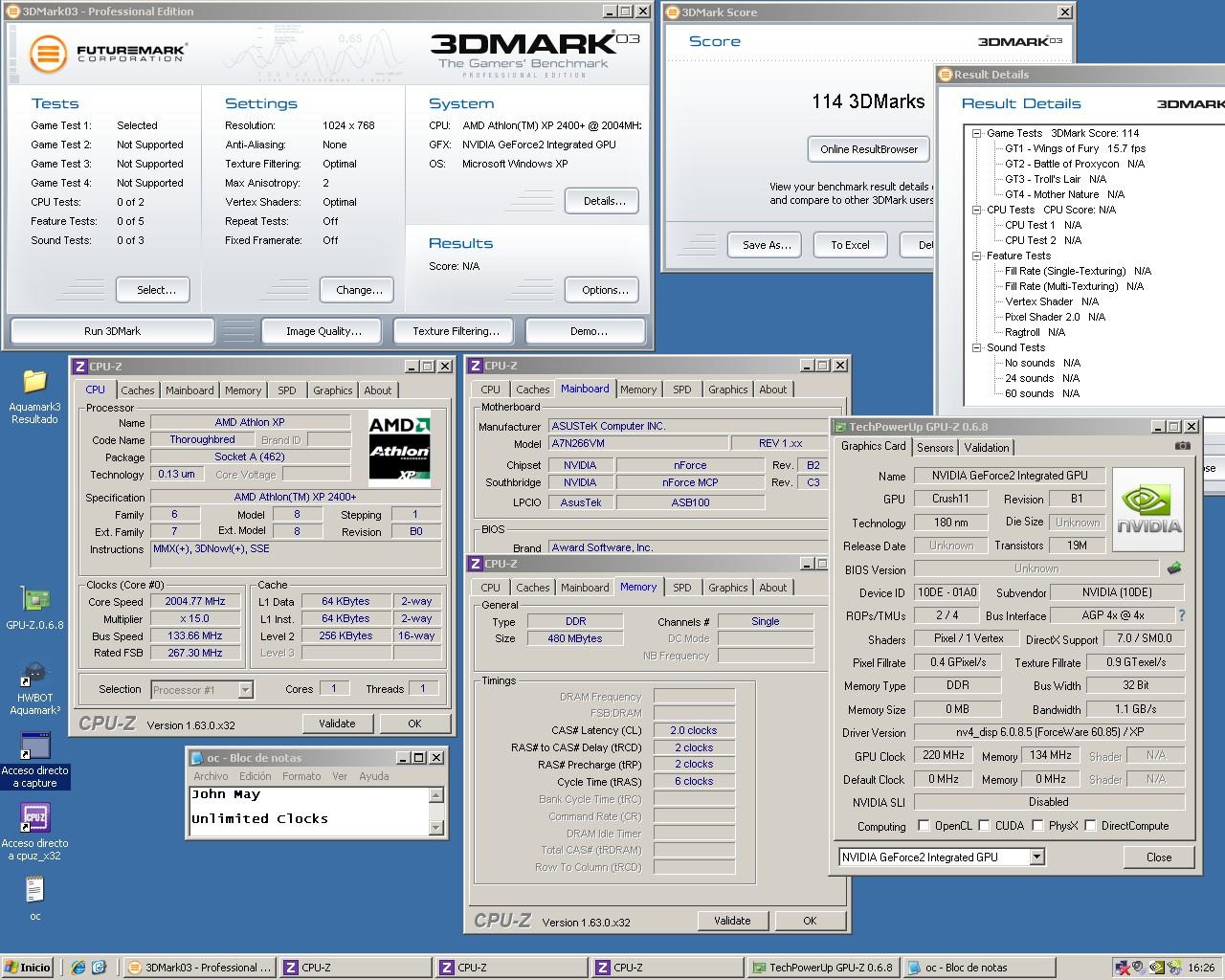Open the Archivo menu in Notepad
This screenshot has width=1225, height=980.
click(x=211, y=776)
